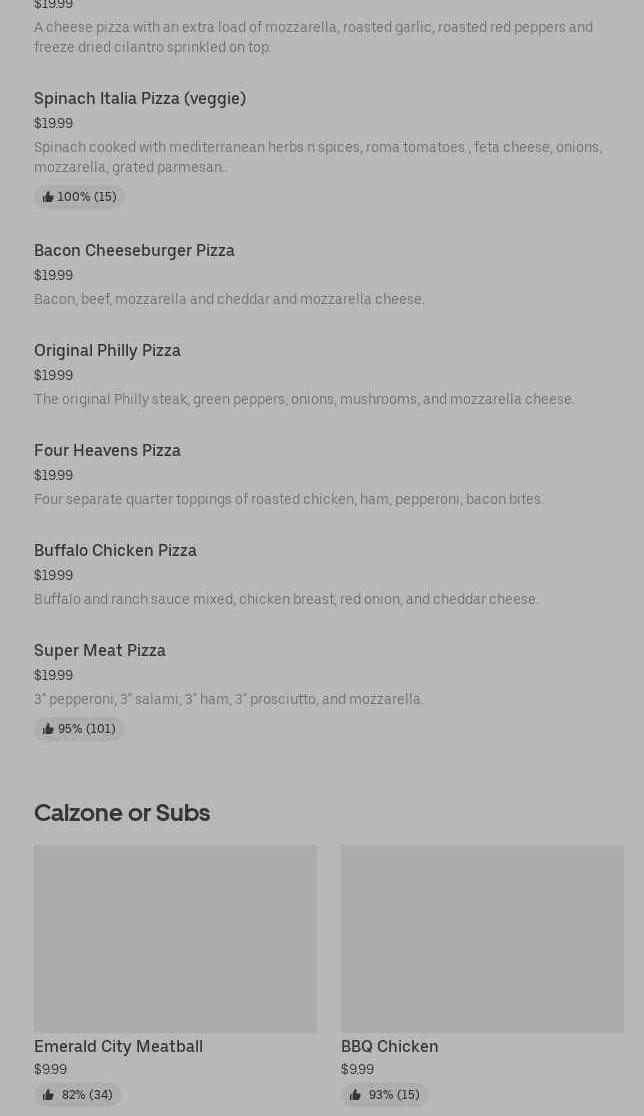The width and height of the screenshot is (644, 1116).
Task: Click thumbs-up icon under Emerald City Meatball
Action: click(x=48, y=1095)
